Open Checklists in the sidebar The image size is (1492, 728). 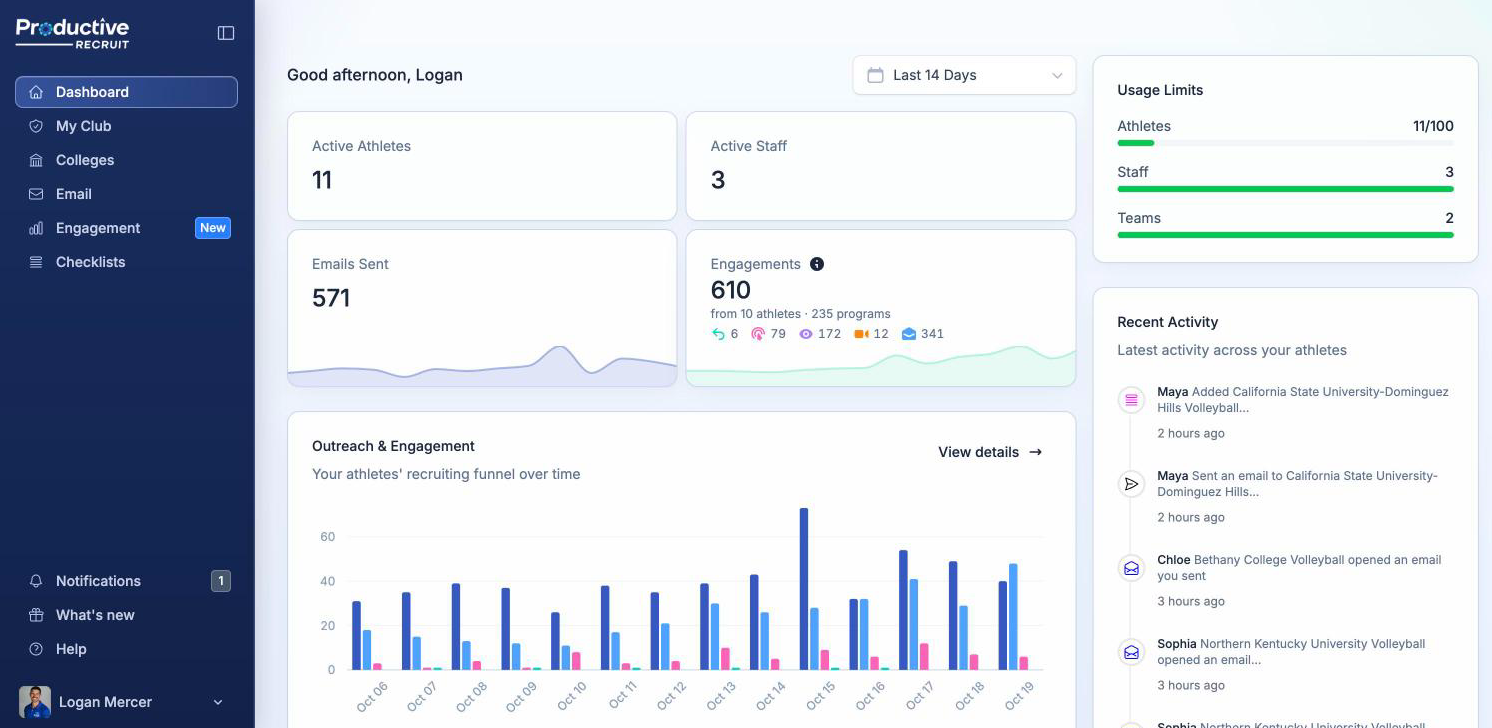tap(126, 262)
